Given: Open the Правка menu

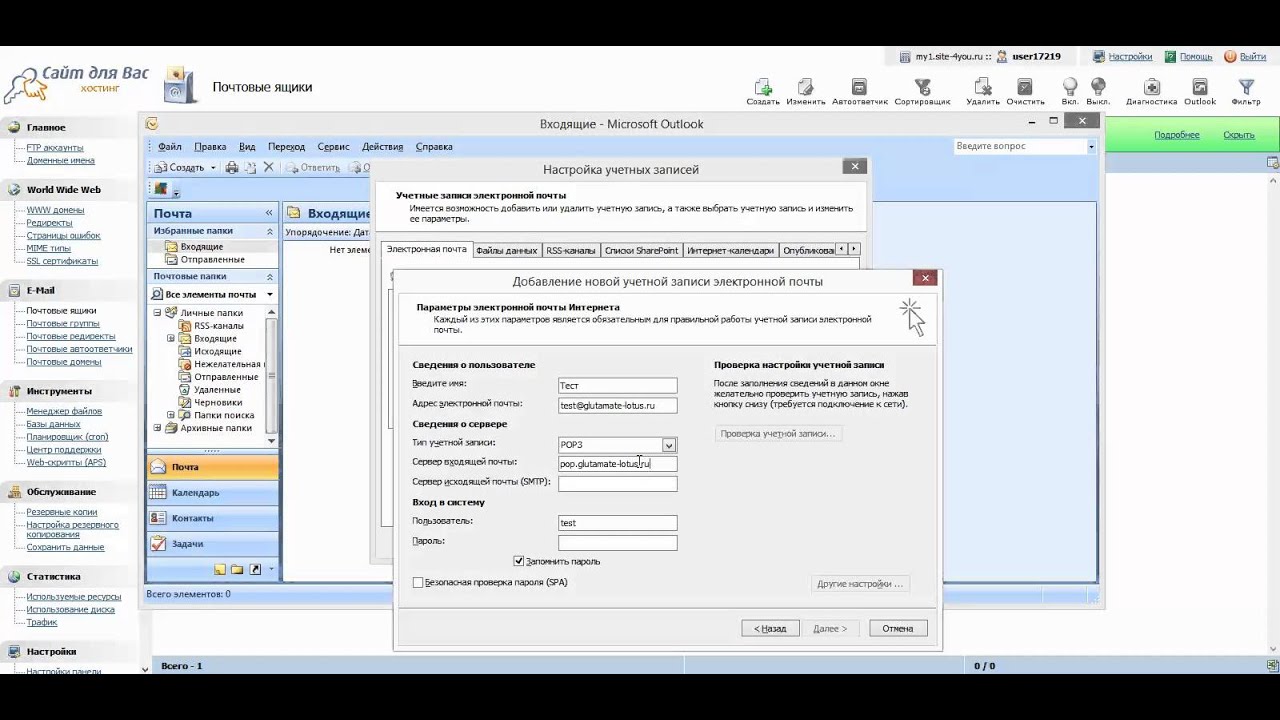Looking at the screenshot, I should (210, 147).
